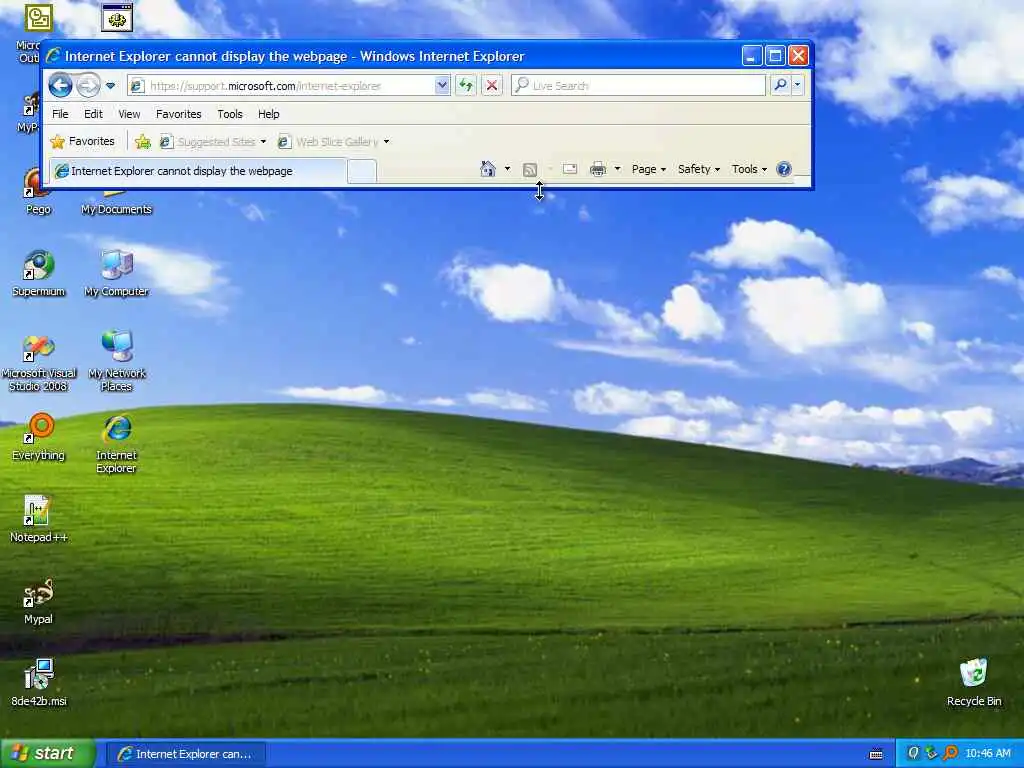Click the address bar URL field

pos(282,86)
